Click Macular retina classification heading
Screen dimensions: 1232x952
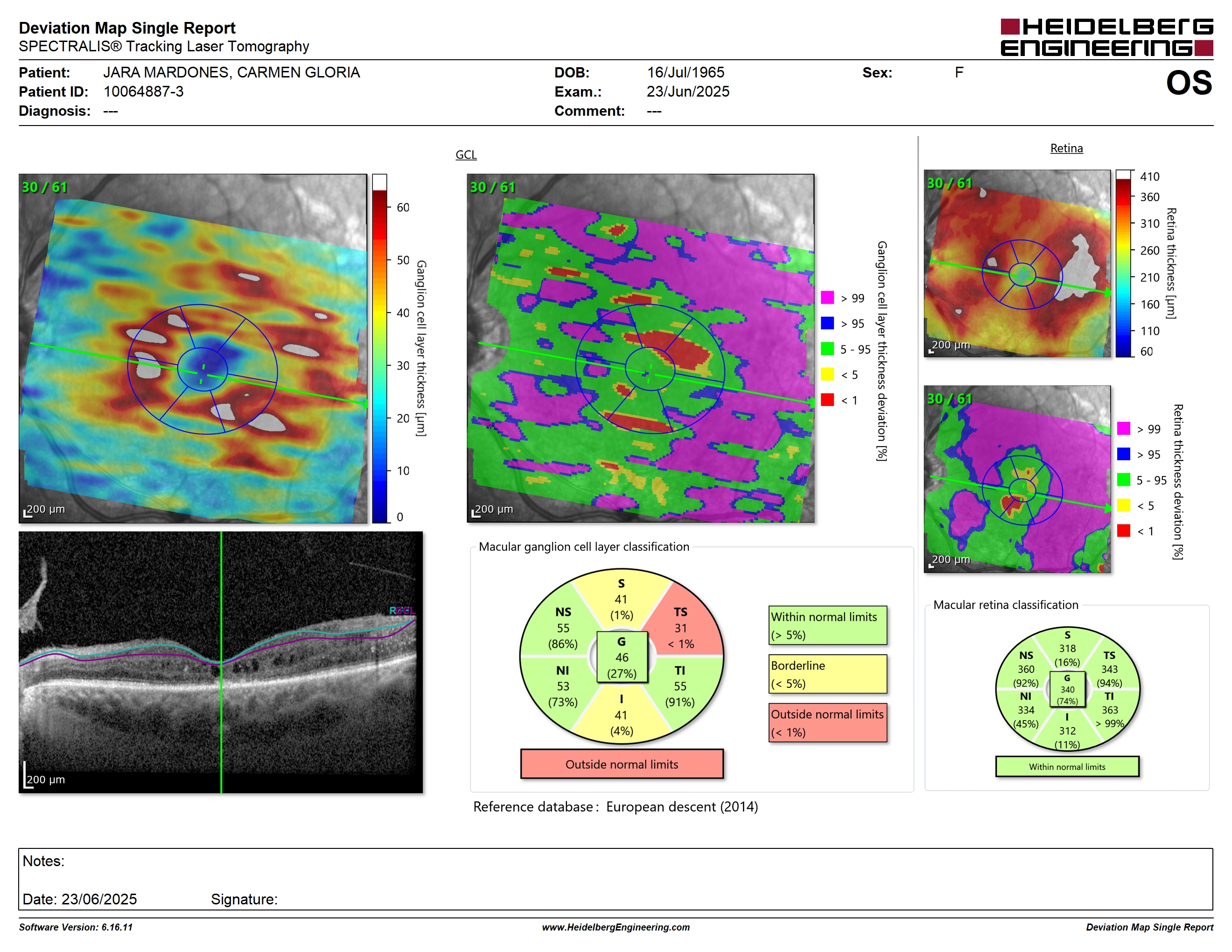pyautogui.click(x=1005, y=605)
